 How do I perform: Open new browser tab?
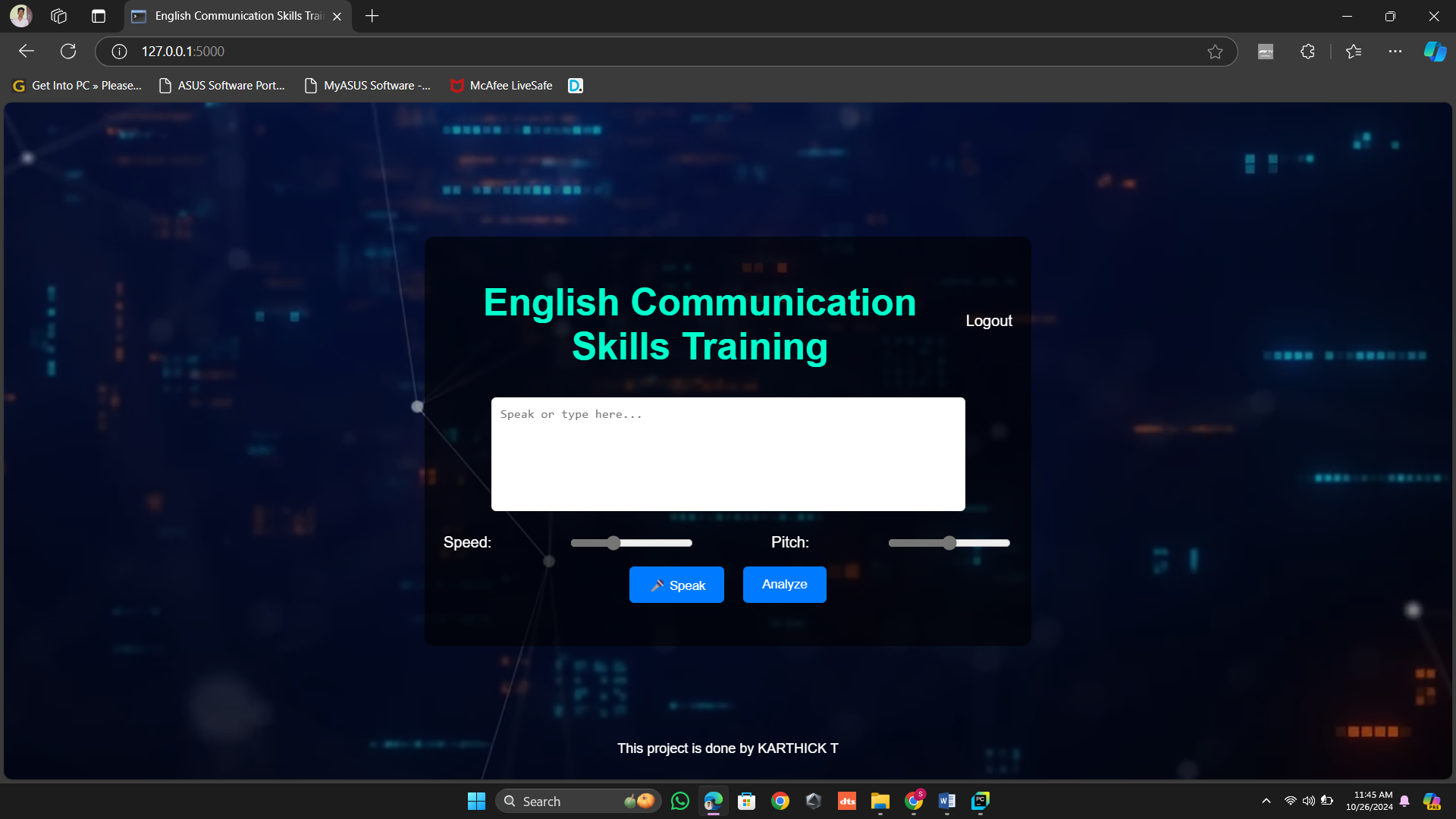372,16
